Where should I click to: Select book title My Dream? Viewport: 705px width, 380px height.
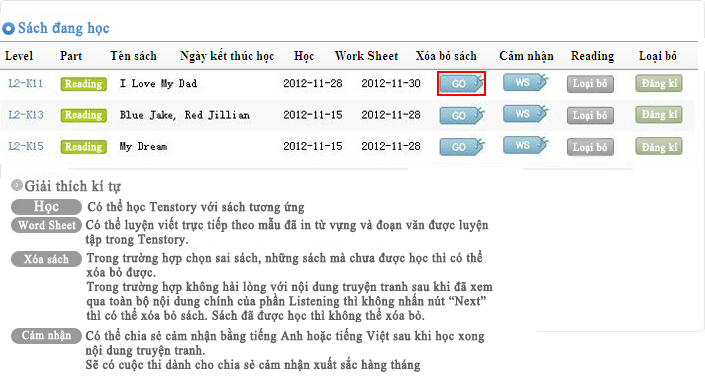[143, 147]
